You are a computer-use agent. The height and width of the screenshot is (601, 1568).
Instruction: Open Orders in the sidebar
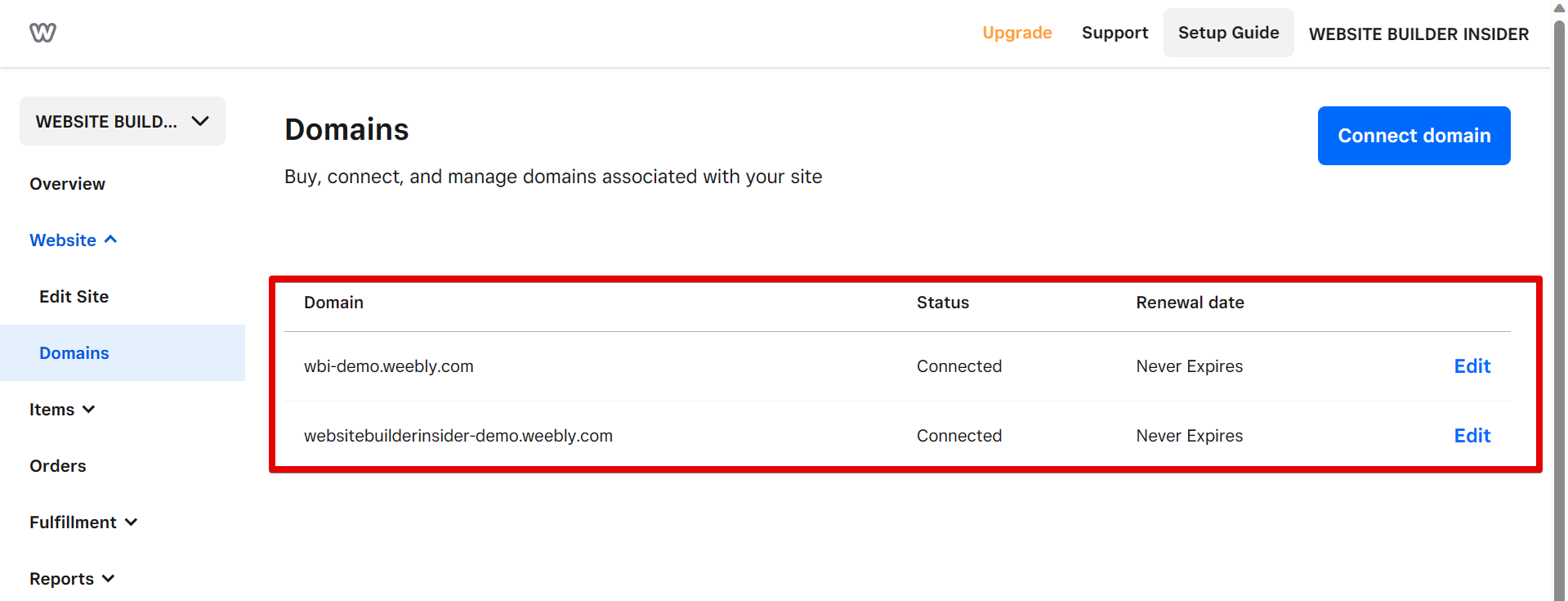pyautogui.click(x=57, y=466)
